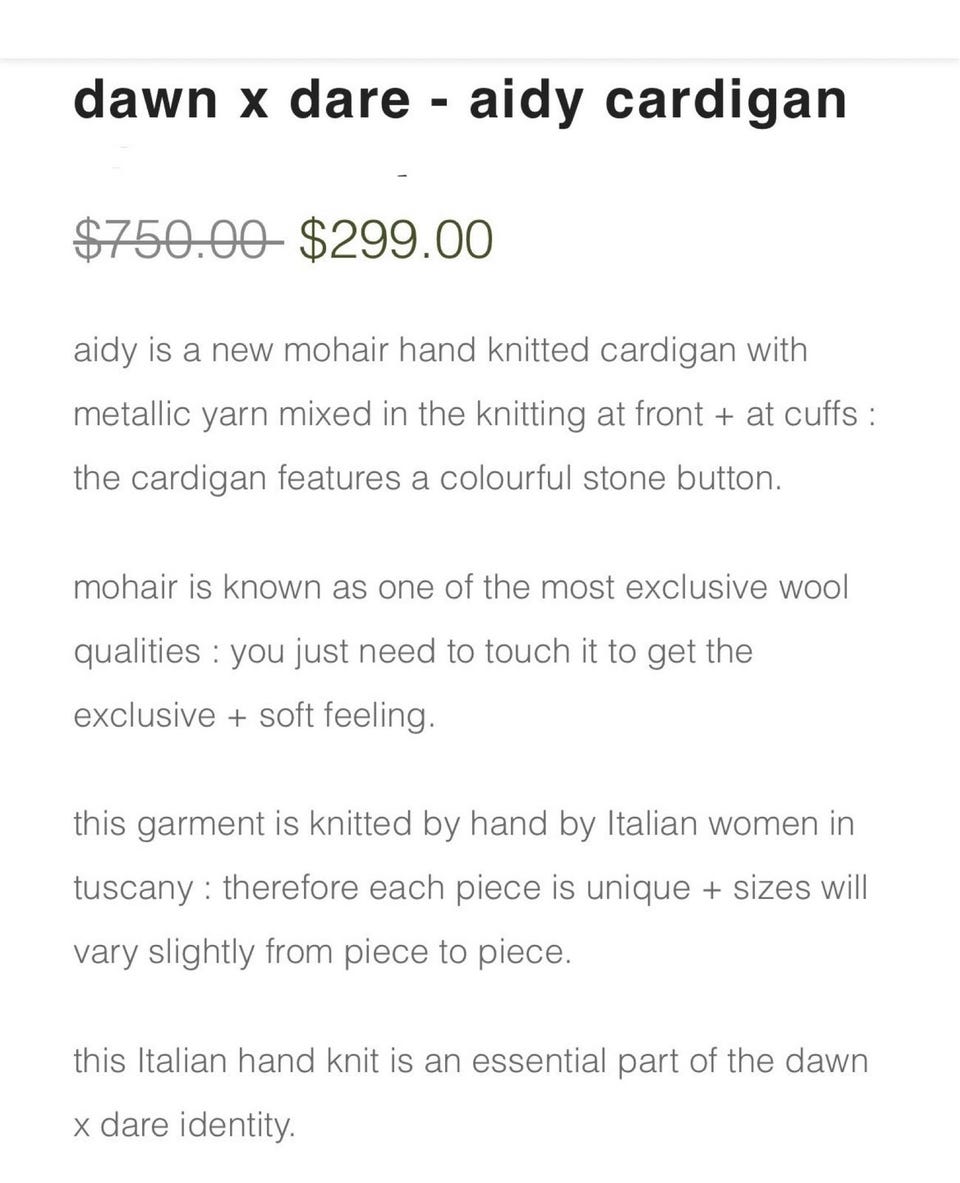
Task: Click the line 'this Italian hand knit is an essential'
Action: (470, 1061)
